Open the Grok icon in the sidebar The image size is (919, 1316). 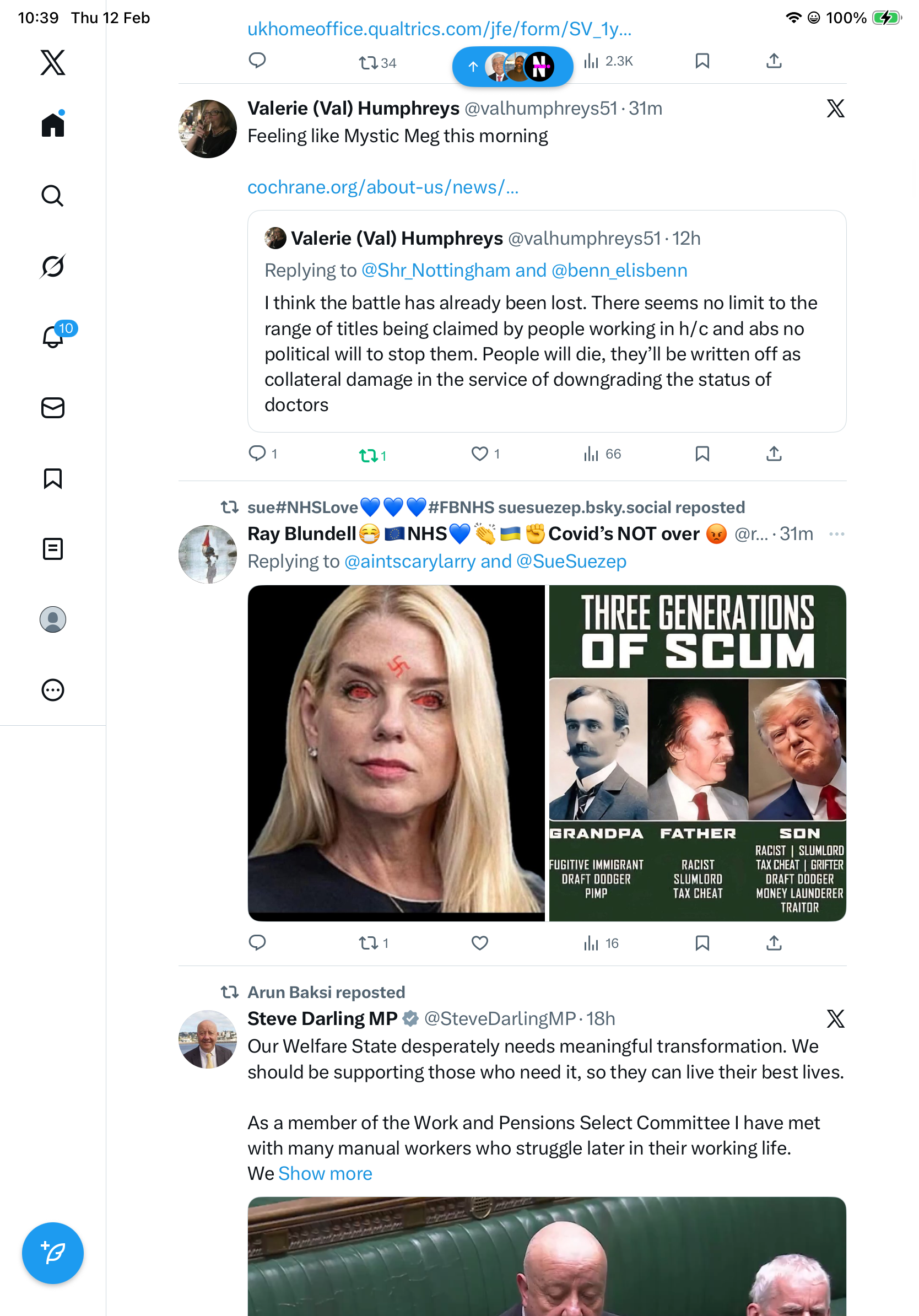point(52,267)
